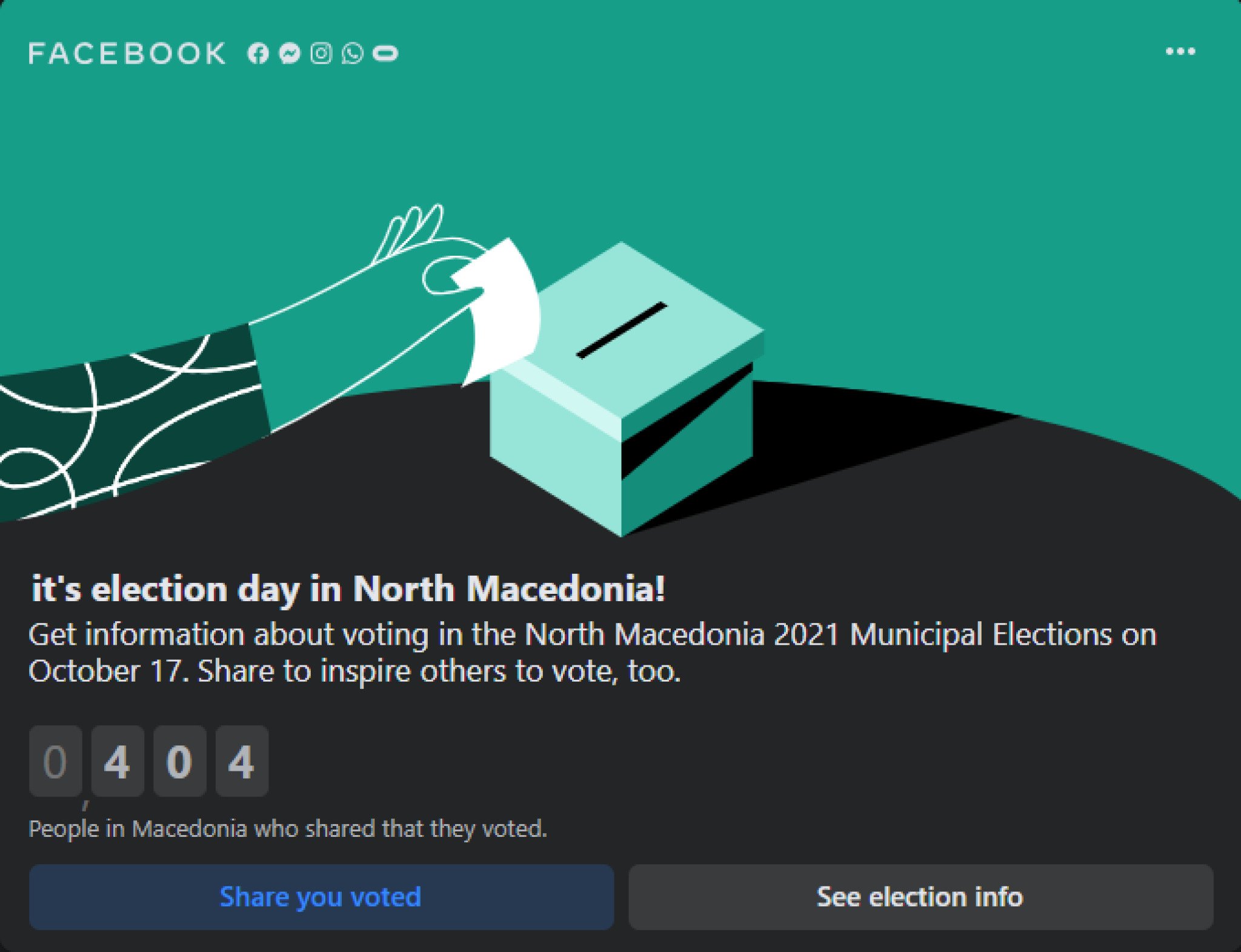Click the last counter tile showing 4
This screenshot has width=1241, height=952.
click(x=242, y=761)
